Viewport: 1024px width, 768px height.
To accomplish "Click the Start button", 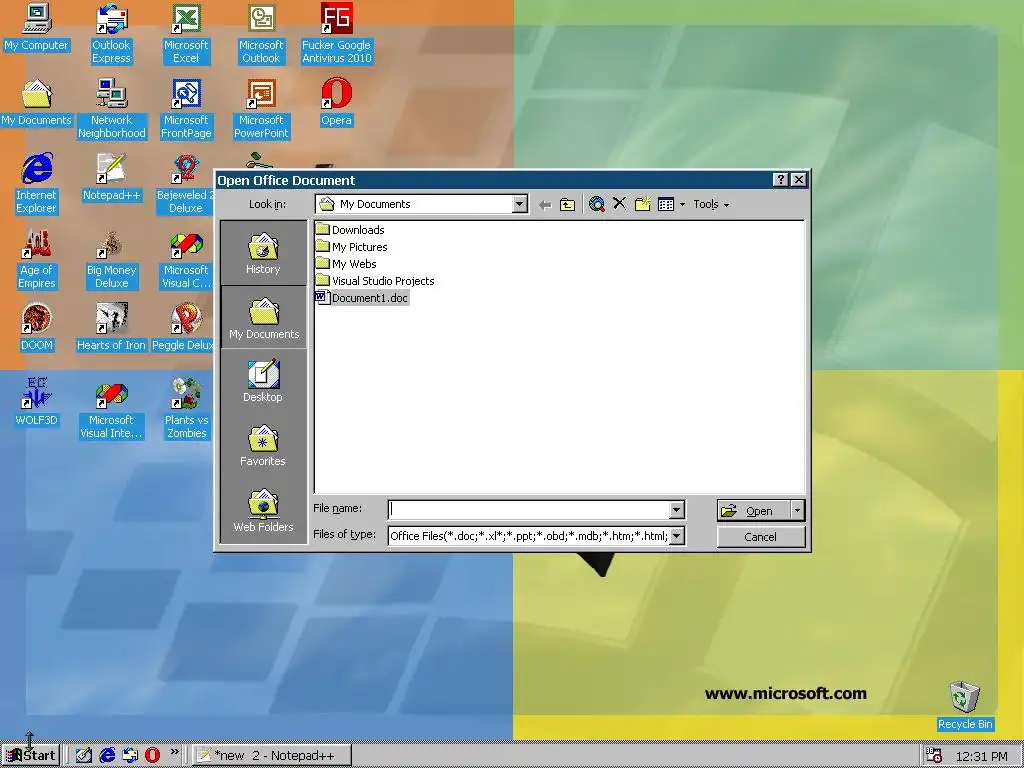I will pos(31,756).
